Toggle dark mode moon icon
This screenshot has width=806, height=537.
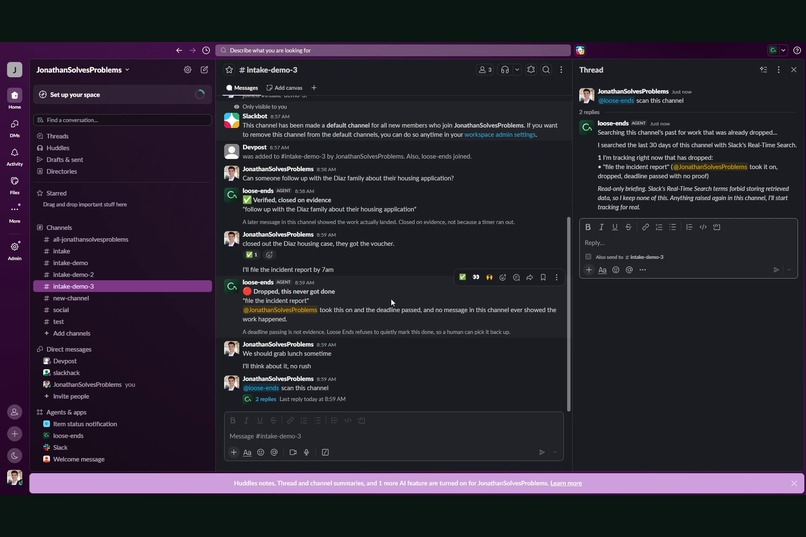click(x=14, y=455)
